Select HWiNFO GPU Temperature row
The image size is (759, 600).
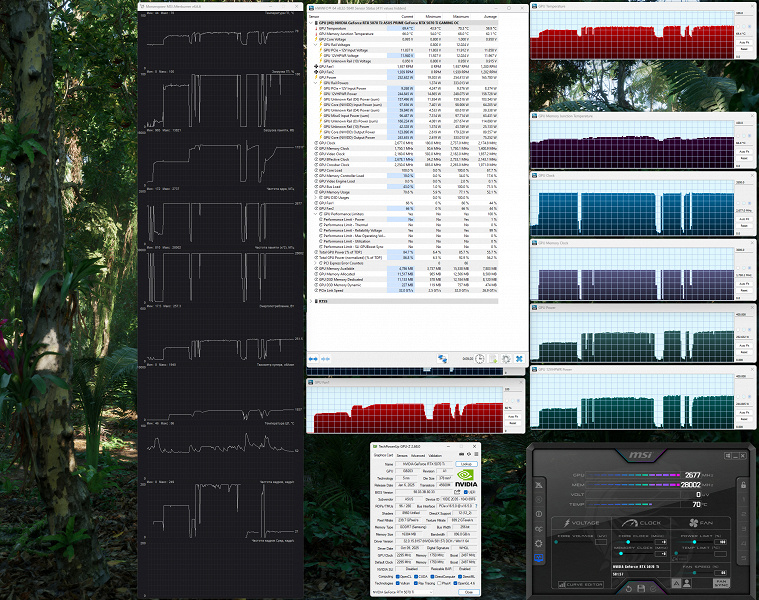406,29
